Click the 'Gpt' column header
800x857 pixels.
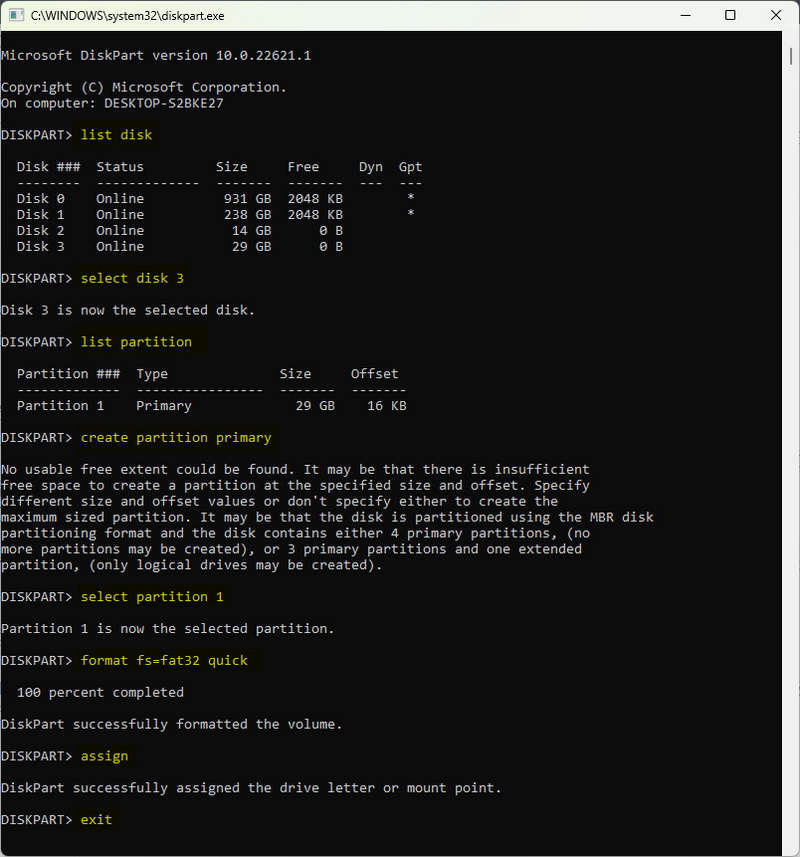(x=410, y=167)
